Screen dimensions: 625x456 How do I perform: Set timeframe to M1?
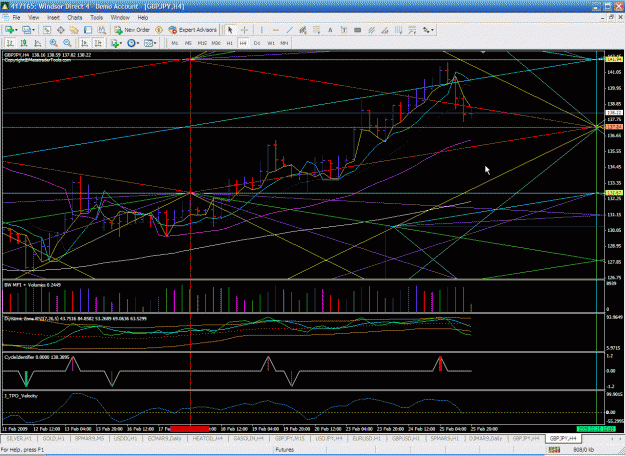click(x=175, y=43)
